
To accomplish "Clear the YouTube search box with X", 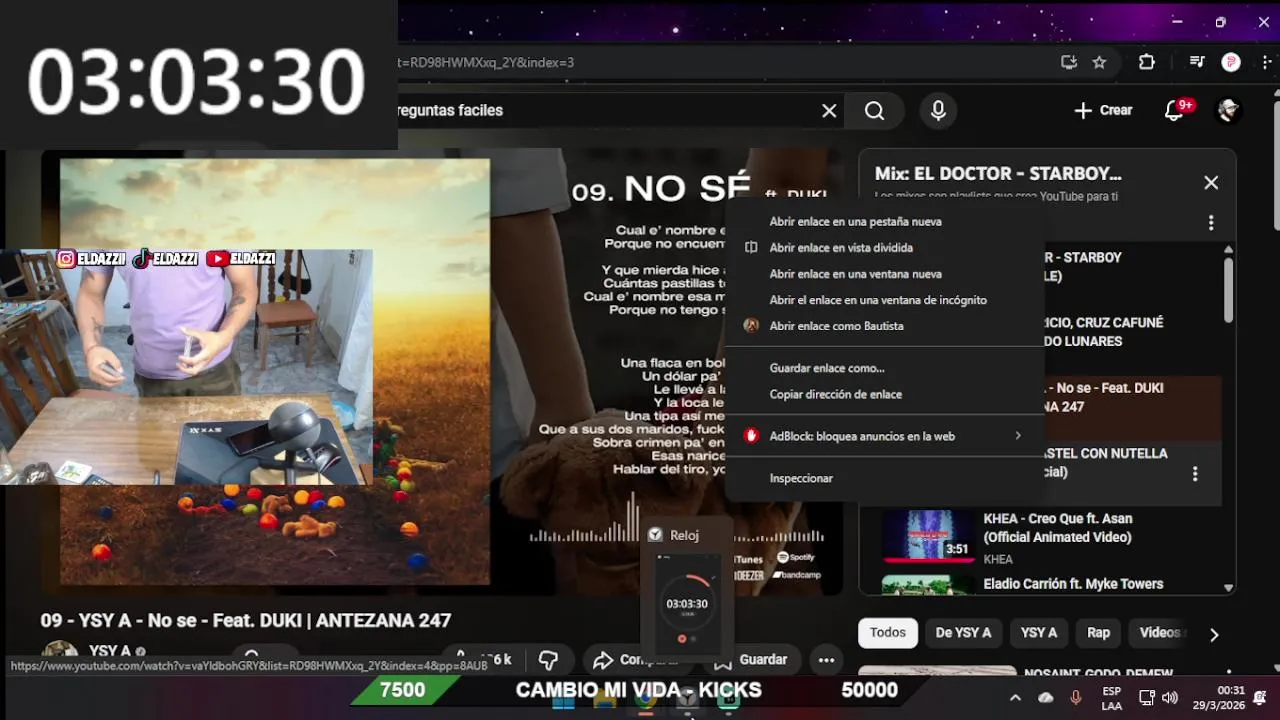I will (829, 111).
